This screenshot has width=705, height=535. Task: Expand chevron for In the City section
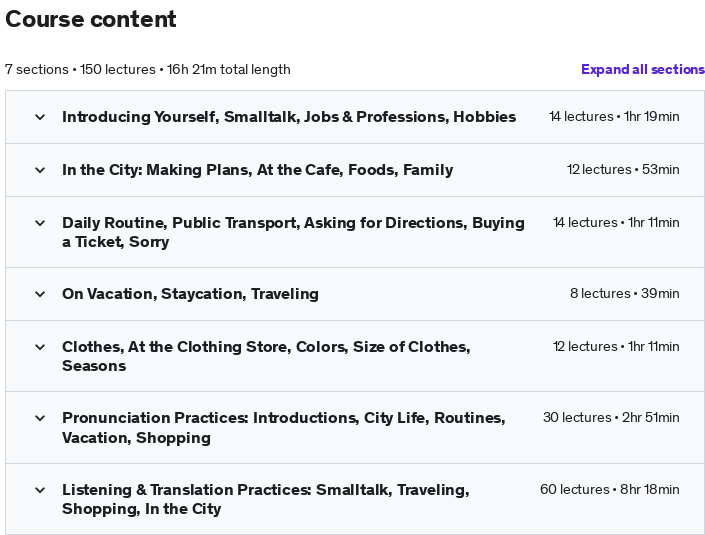coord(40,170)
